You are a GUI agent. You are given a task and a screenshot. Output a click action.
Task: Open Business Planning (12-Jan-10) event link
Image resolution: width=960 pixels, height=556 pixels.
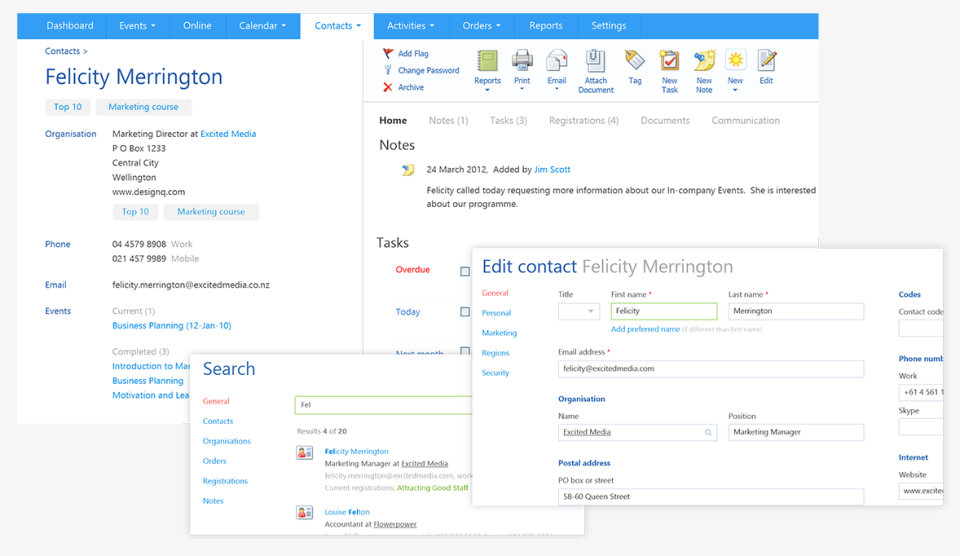[171, 326]
